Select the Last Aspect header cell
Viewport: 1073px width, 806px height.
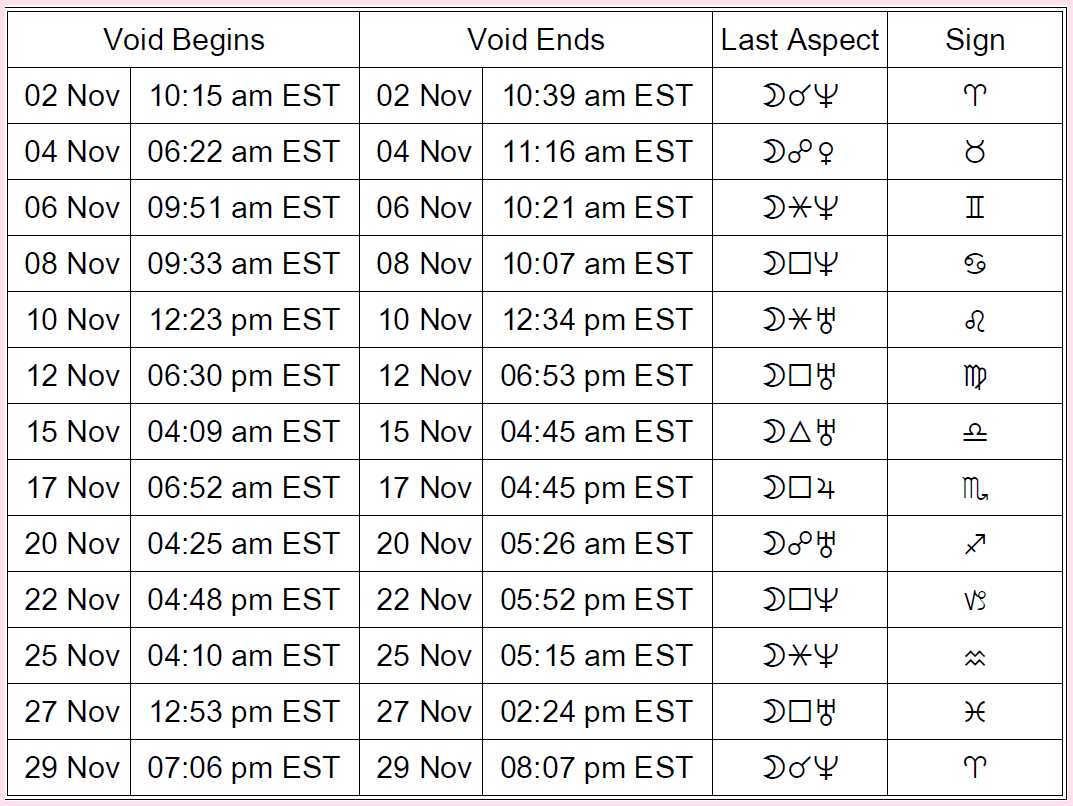point(800,40)
